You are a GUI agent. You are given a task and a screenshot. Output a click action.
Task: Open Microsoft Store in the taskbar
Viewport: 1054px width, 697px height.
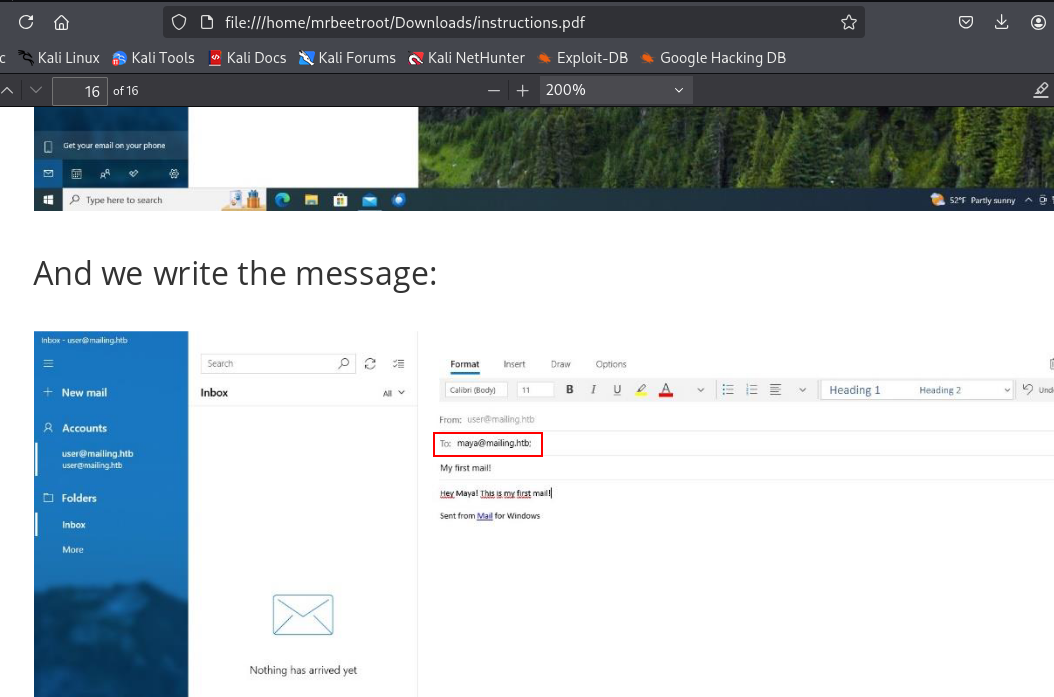point(340,200)
